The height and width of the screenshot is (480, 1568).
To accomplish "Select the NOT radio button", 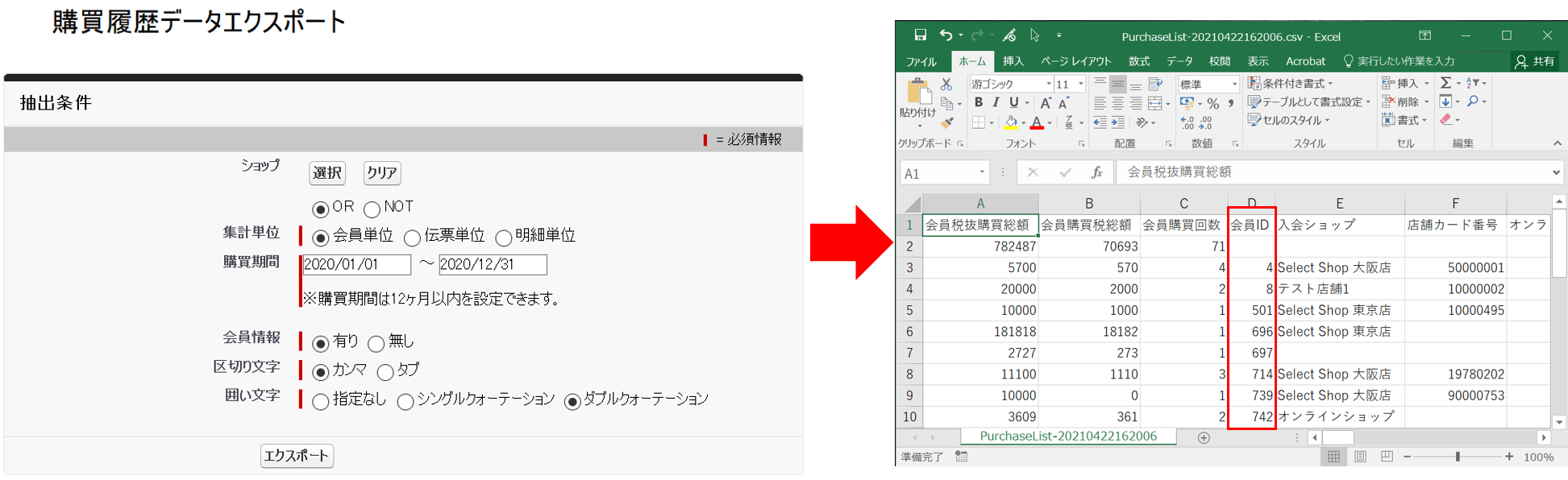I will [x=372, y=209].
